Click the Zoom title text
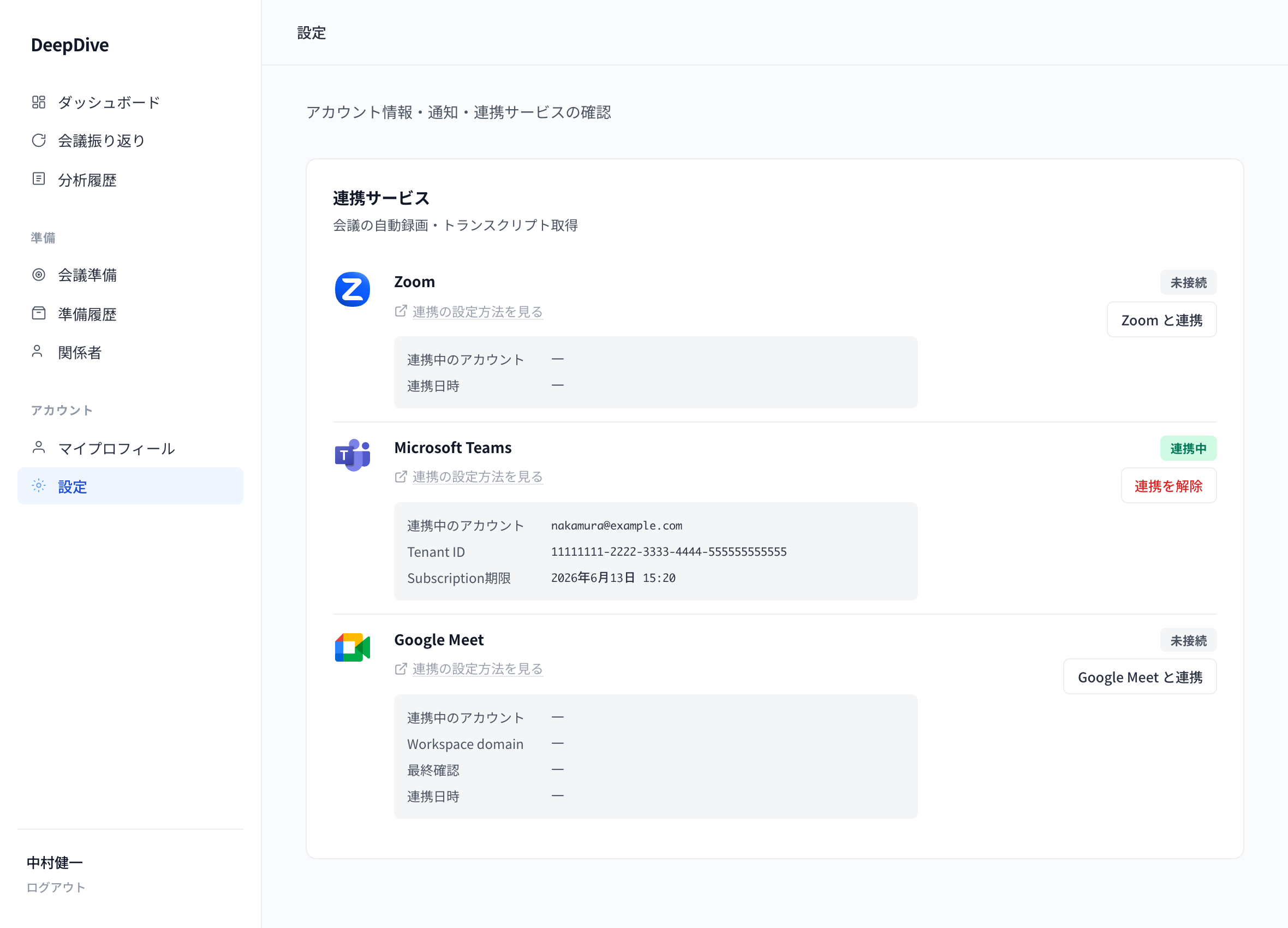This screenshot has width=1288, height=928. click(x=415, y=282)
